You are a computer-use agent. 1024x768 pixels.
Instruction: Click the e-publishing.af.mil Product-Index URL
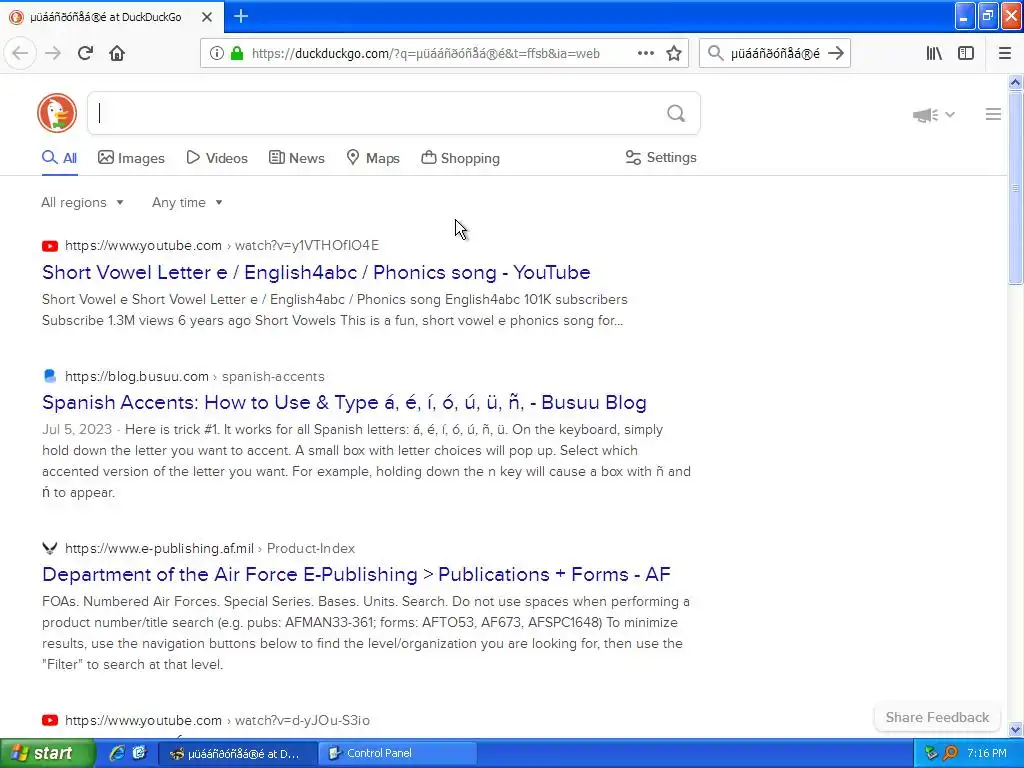click(210, 548)
